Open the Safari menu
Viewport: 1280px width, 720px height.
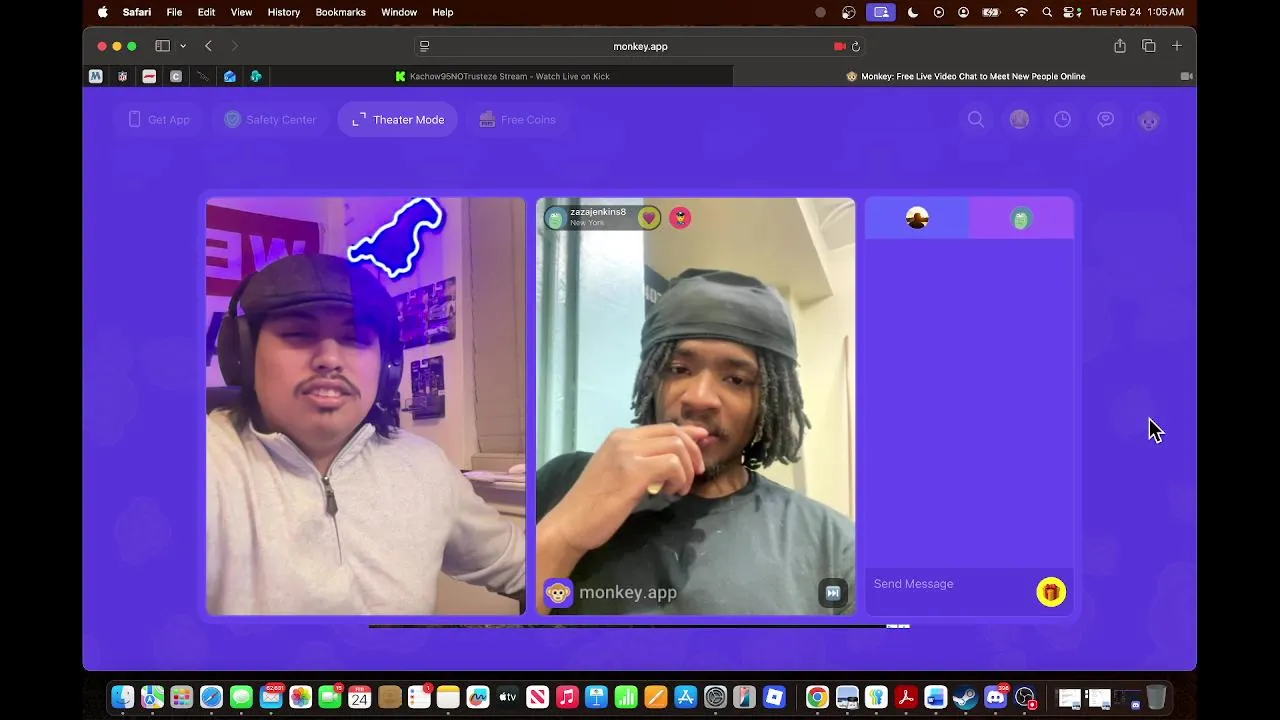[x=137, y=12]
